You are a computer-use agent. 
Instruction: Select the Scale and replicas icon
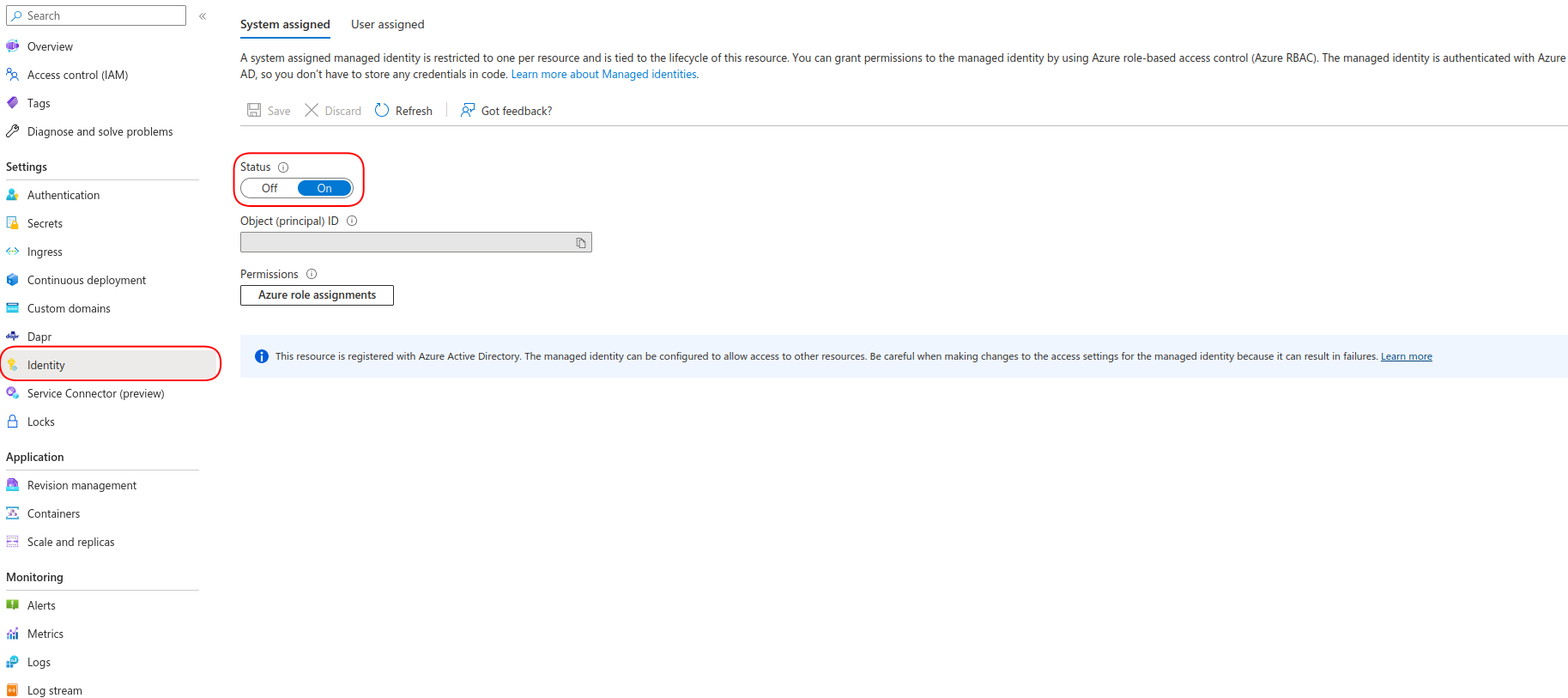(13, 542)
